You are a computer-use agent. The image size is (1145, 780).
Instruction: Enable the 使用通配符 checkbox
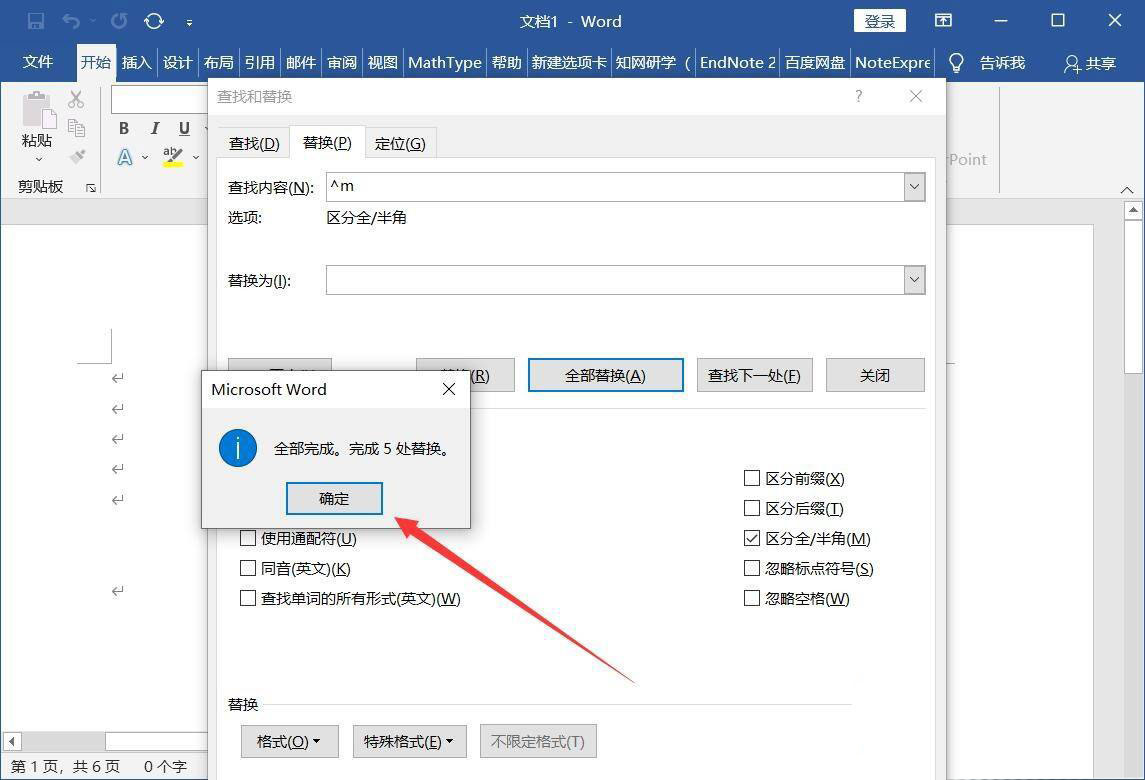[247, 538]
